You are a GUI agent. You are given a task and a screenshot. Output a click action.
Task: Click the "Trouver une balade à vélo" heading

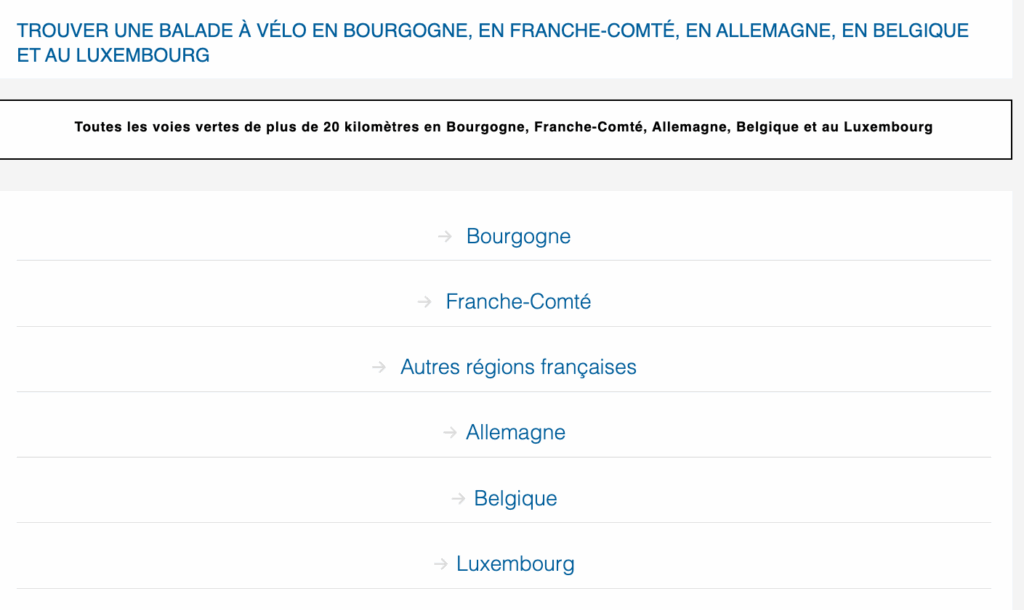(492, 43)
